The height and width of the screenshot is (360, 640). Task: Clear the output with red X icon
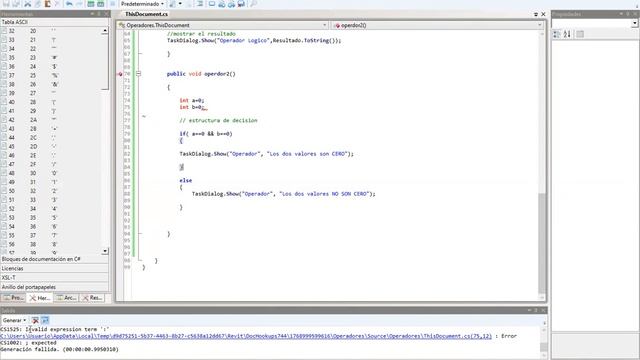[x=35, y=320]
